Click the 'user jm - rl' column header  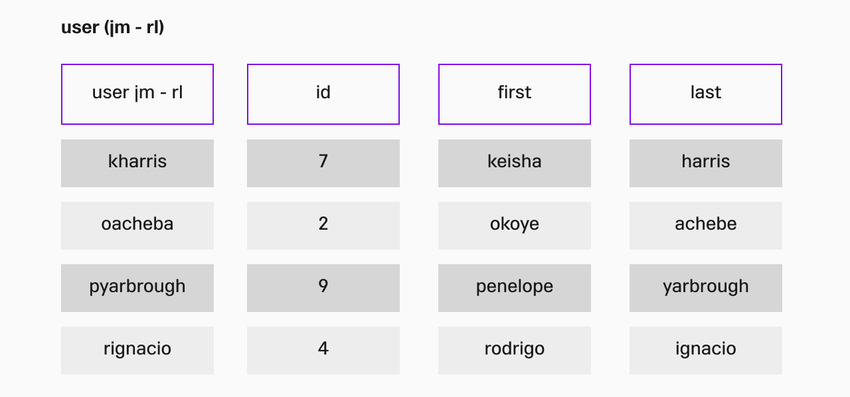tap(137, 94)
